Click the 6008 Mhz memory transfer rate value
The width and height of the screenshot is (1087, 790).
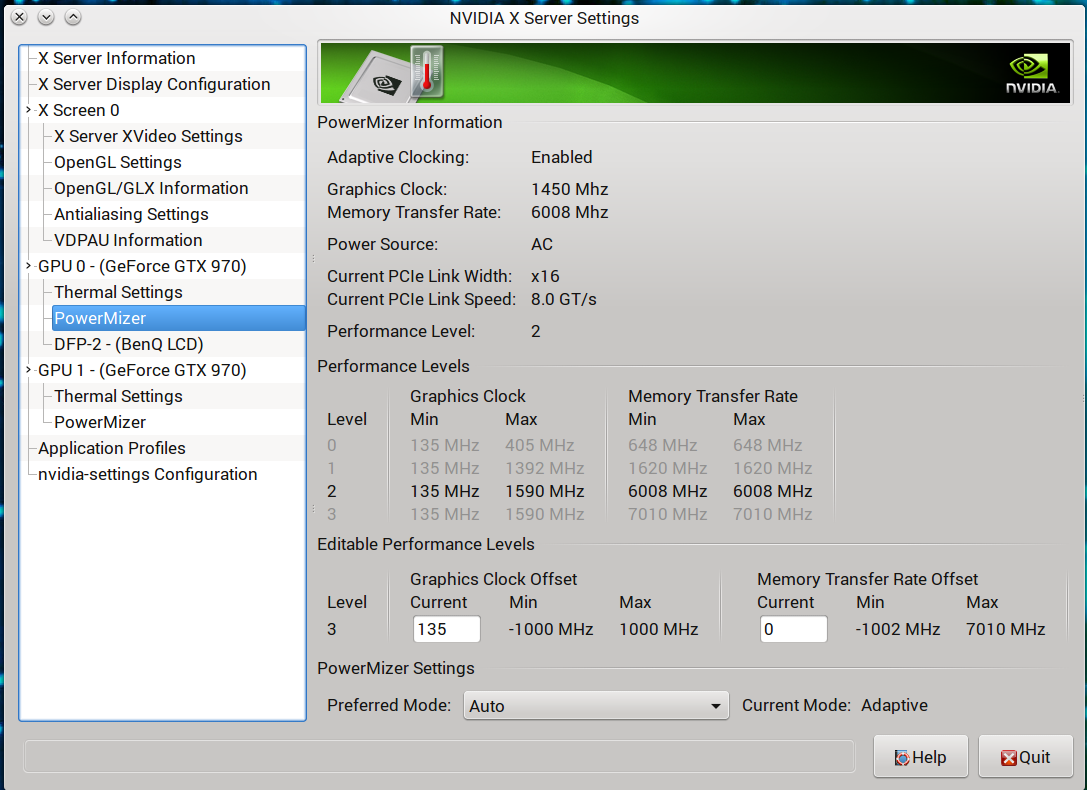(570, 212)
